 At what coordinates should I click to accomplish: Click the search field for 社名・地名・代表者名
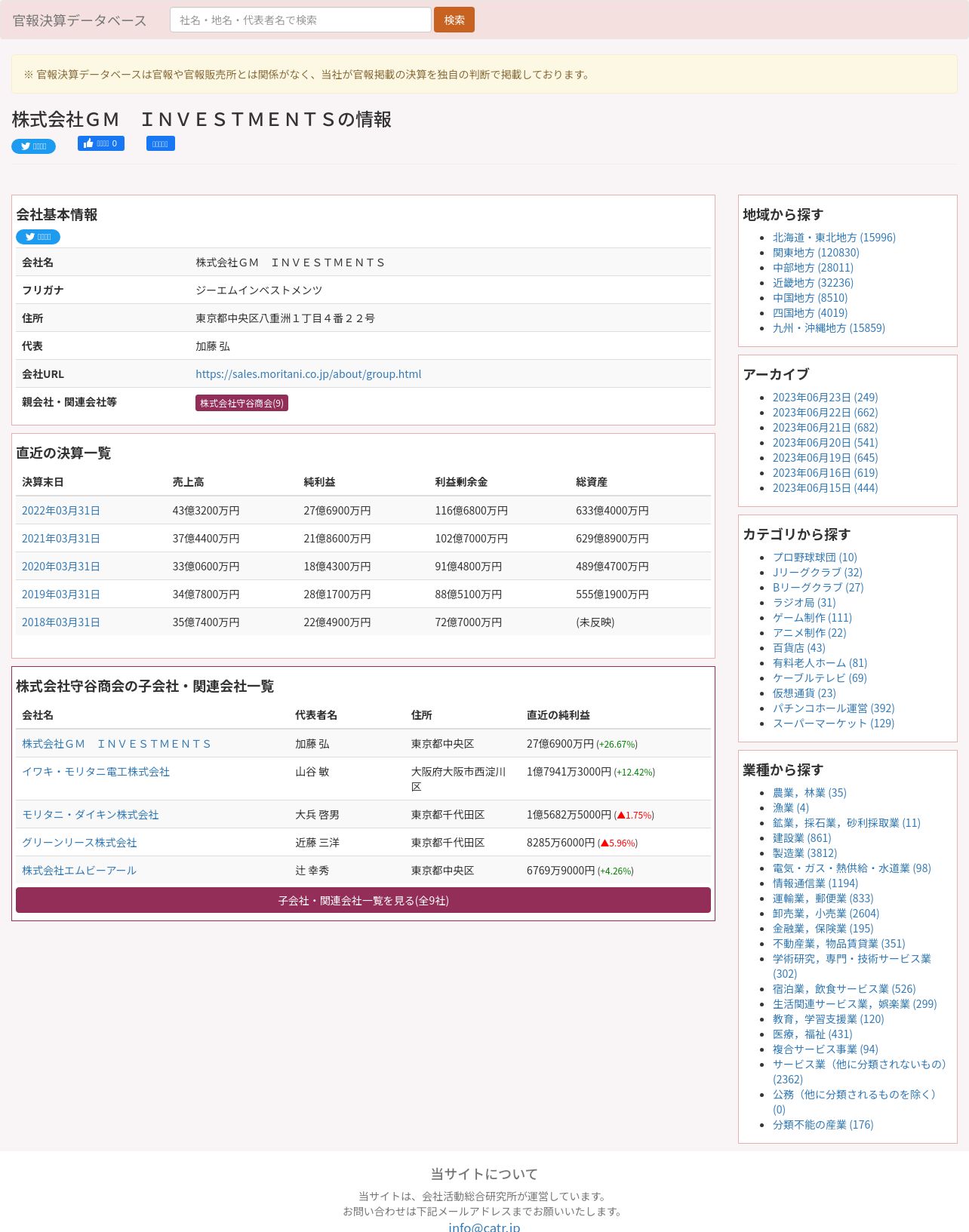pyautogui.click(x=300, y=20)
